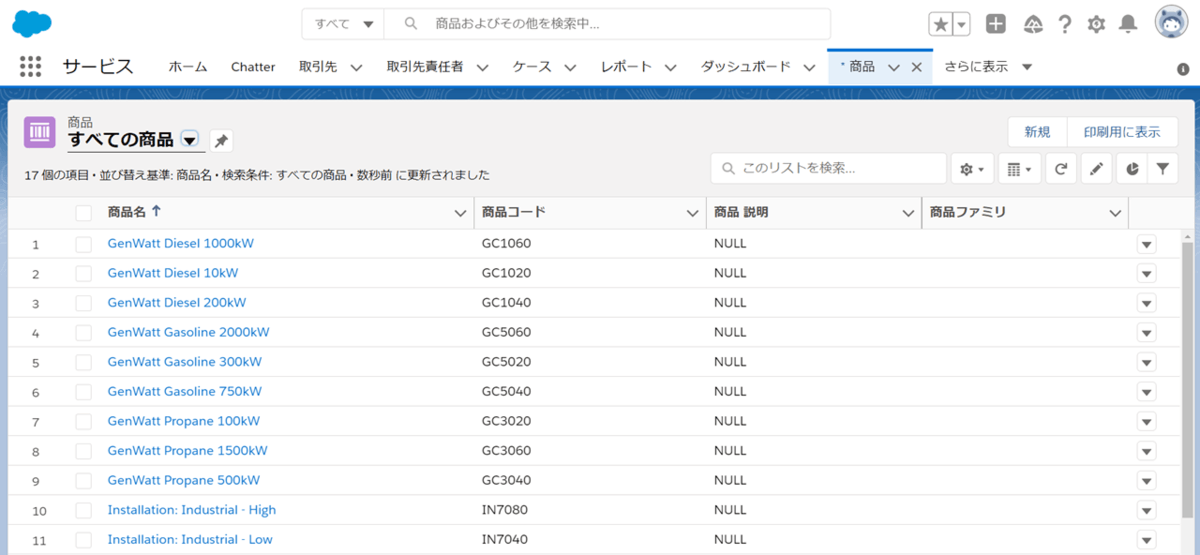Open row actions for GenWatt Diesel 10kW
Viewport: 1200px width, 555px height.
[1146, 273]
